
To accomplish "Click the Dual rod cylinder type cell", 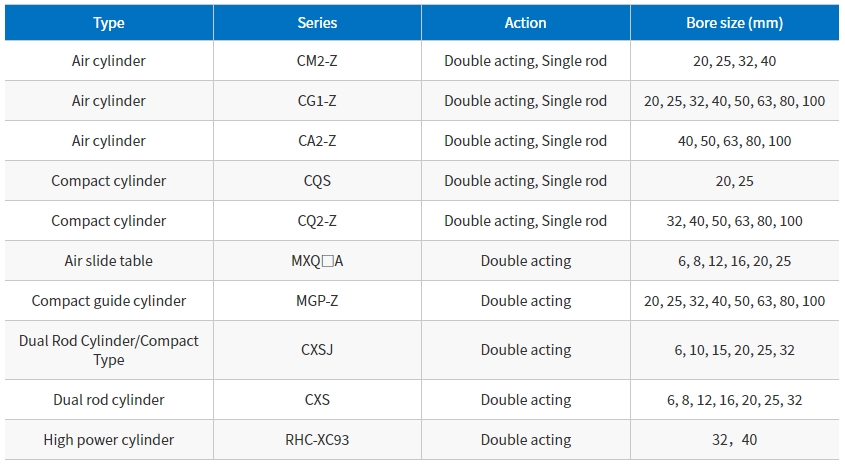I will tap(109, 400).
